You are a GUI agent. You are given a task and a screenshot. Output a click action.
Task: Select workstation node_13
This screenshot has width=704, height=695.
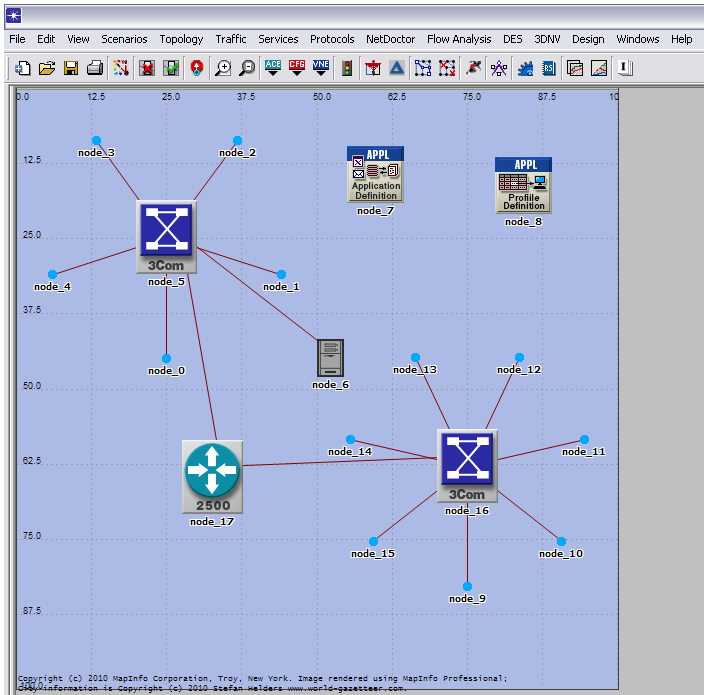415,357
